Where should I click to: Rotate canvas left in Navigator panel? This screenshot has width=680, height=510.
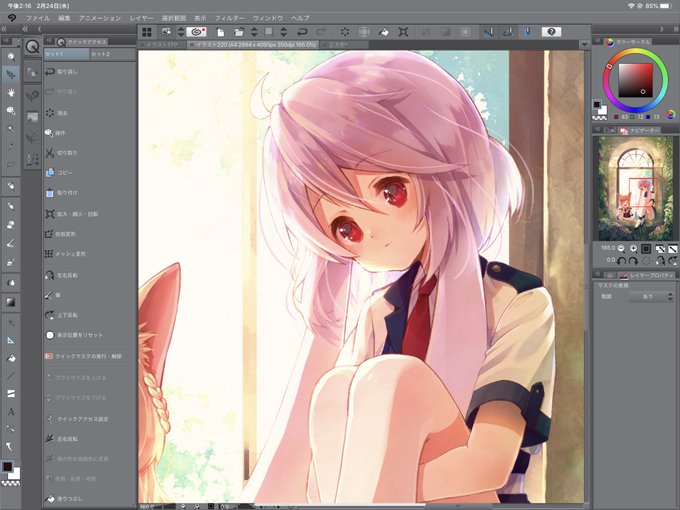621,261
